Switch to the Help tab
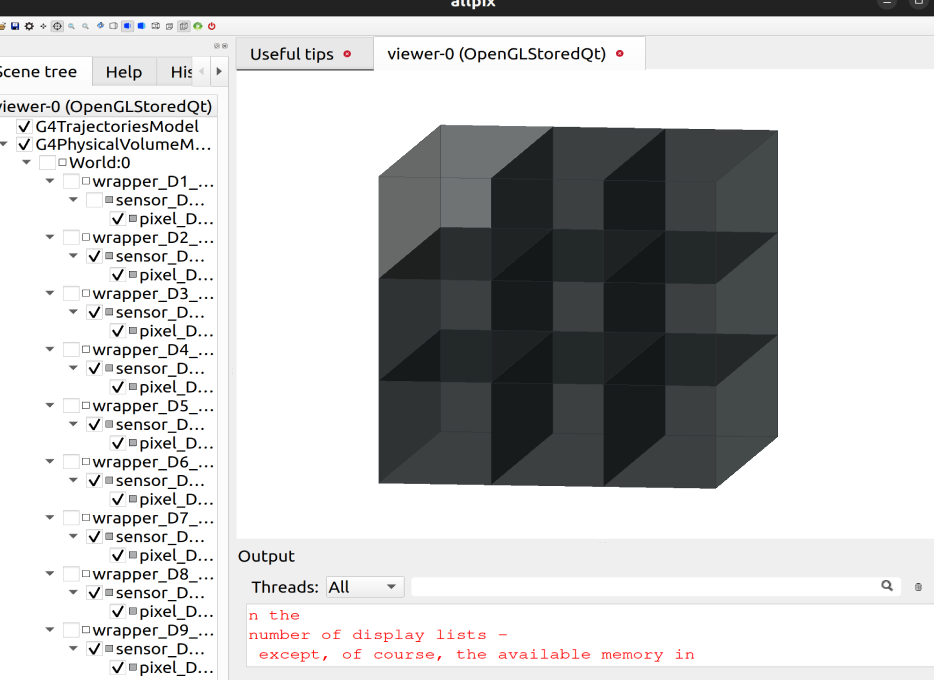This screenshot has width=934, height=680. [x=124, y=72]
